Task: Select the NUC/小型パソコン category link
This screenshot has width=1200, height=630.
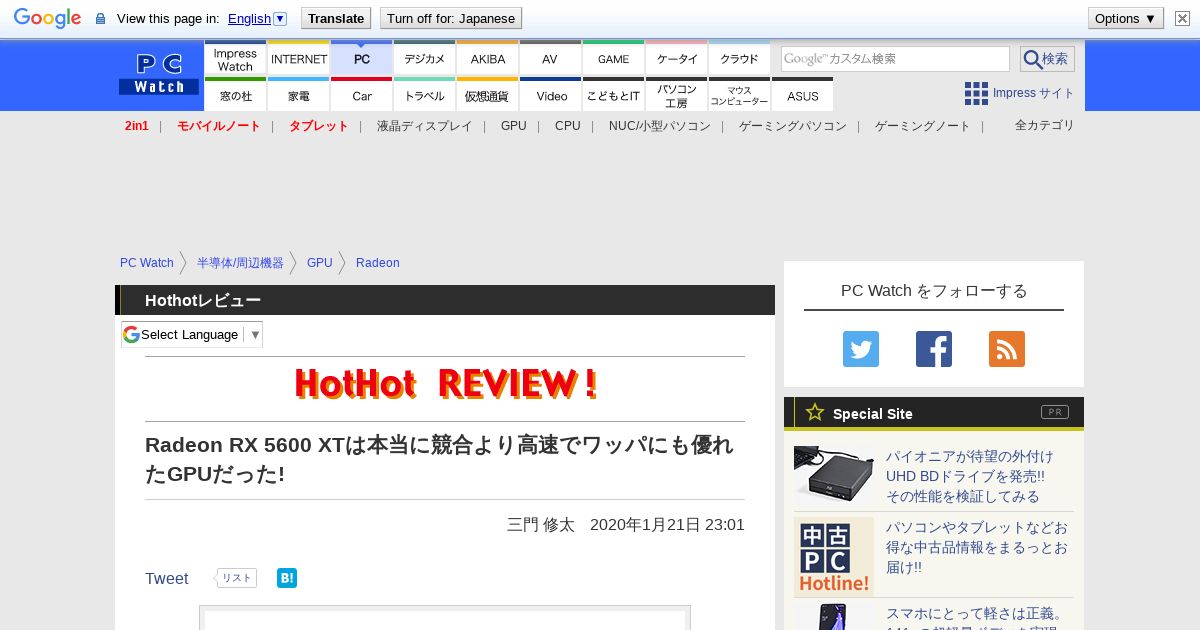Action: [x=659, y=126]
